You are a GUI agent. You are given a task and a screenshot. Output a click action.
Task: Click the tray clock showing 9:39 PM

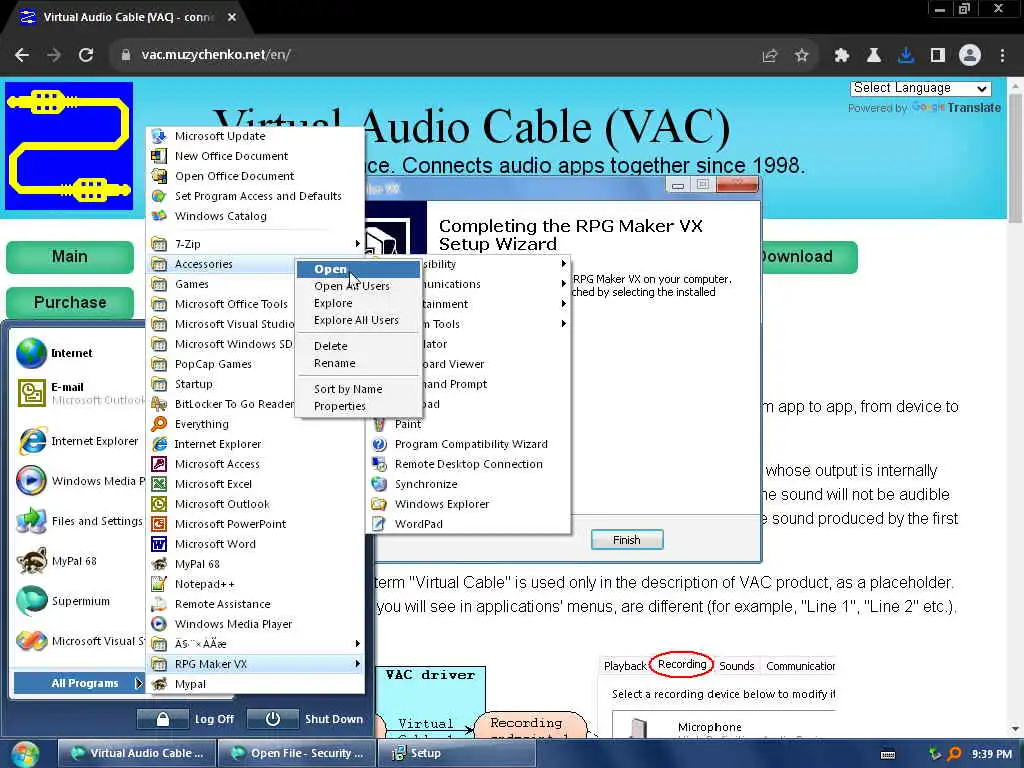click(991, 754)
